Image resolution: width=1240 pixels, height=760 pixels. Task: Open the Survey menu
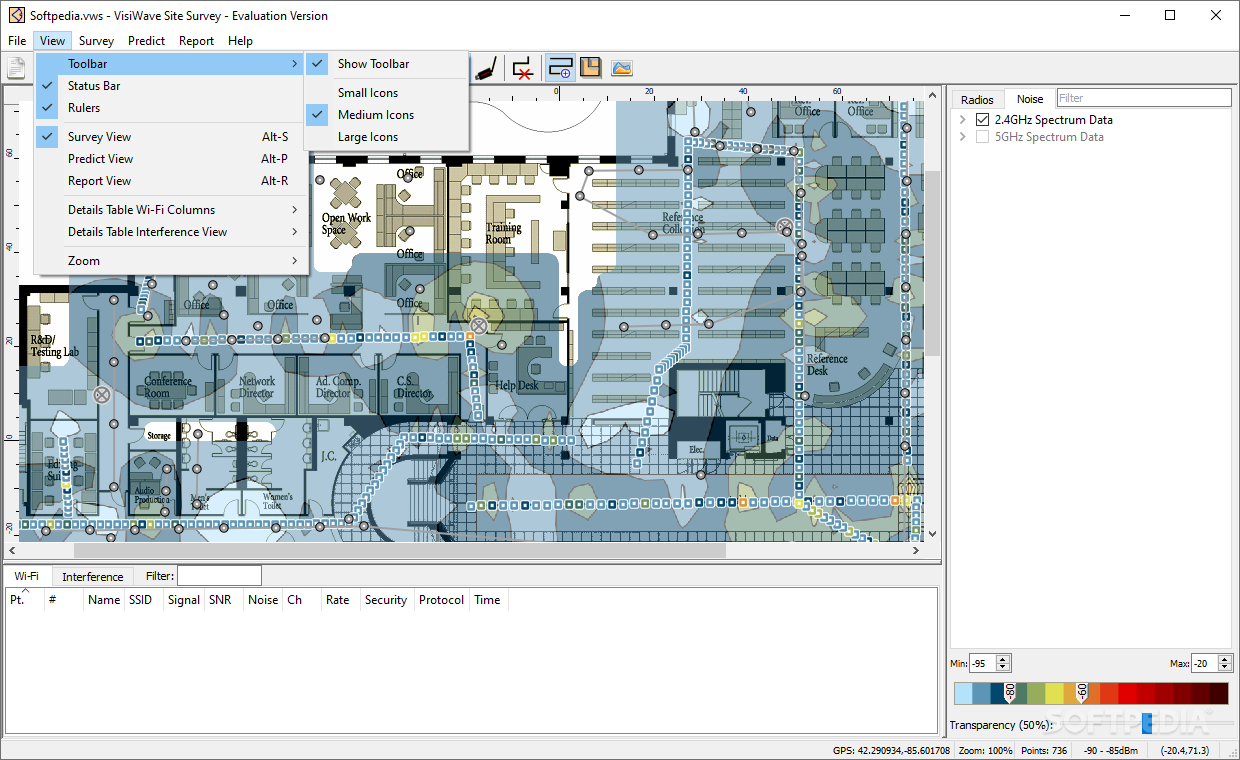pyautogui.click(x=96, y=41)
